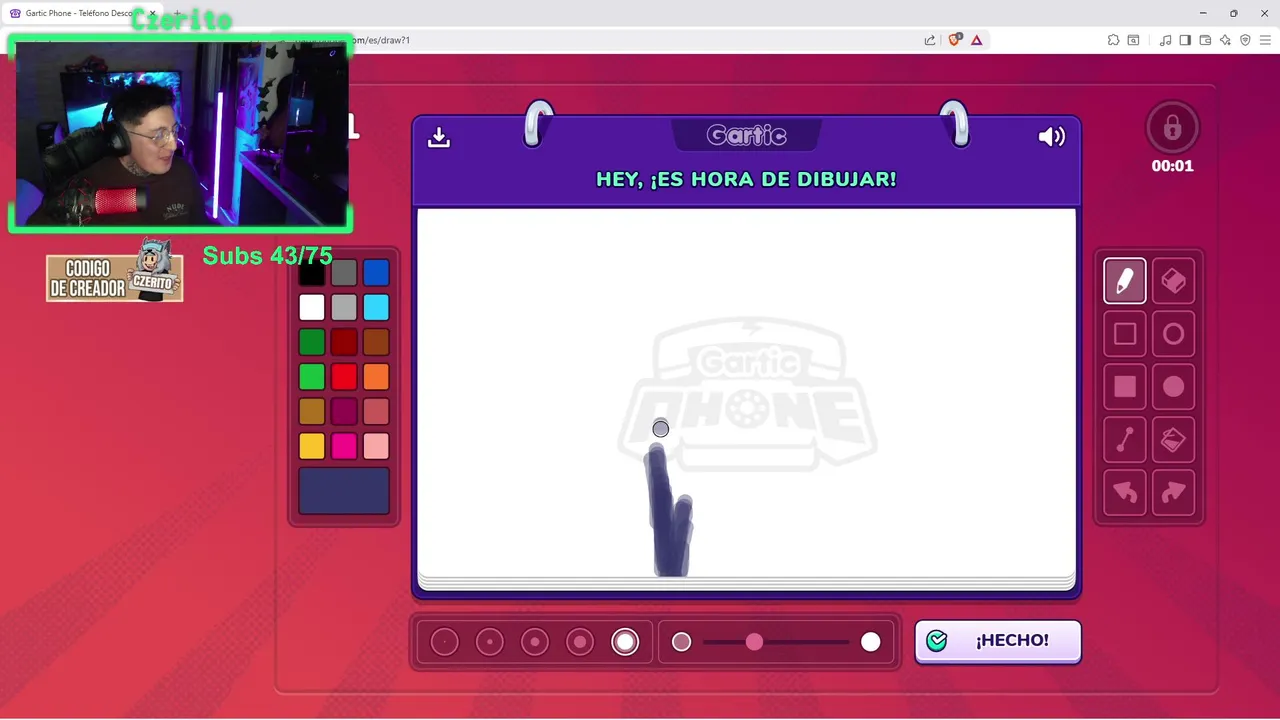Set opacity to maximum with white circle
The height and width of the screenshot is (720, 1280).
(870, 642)
